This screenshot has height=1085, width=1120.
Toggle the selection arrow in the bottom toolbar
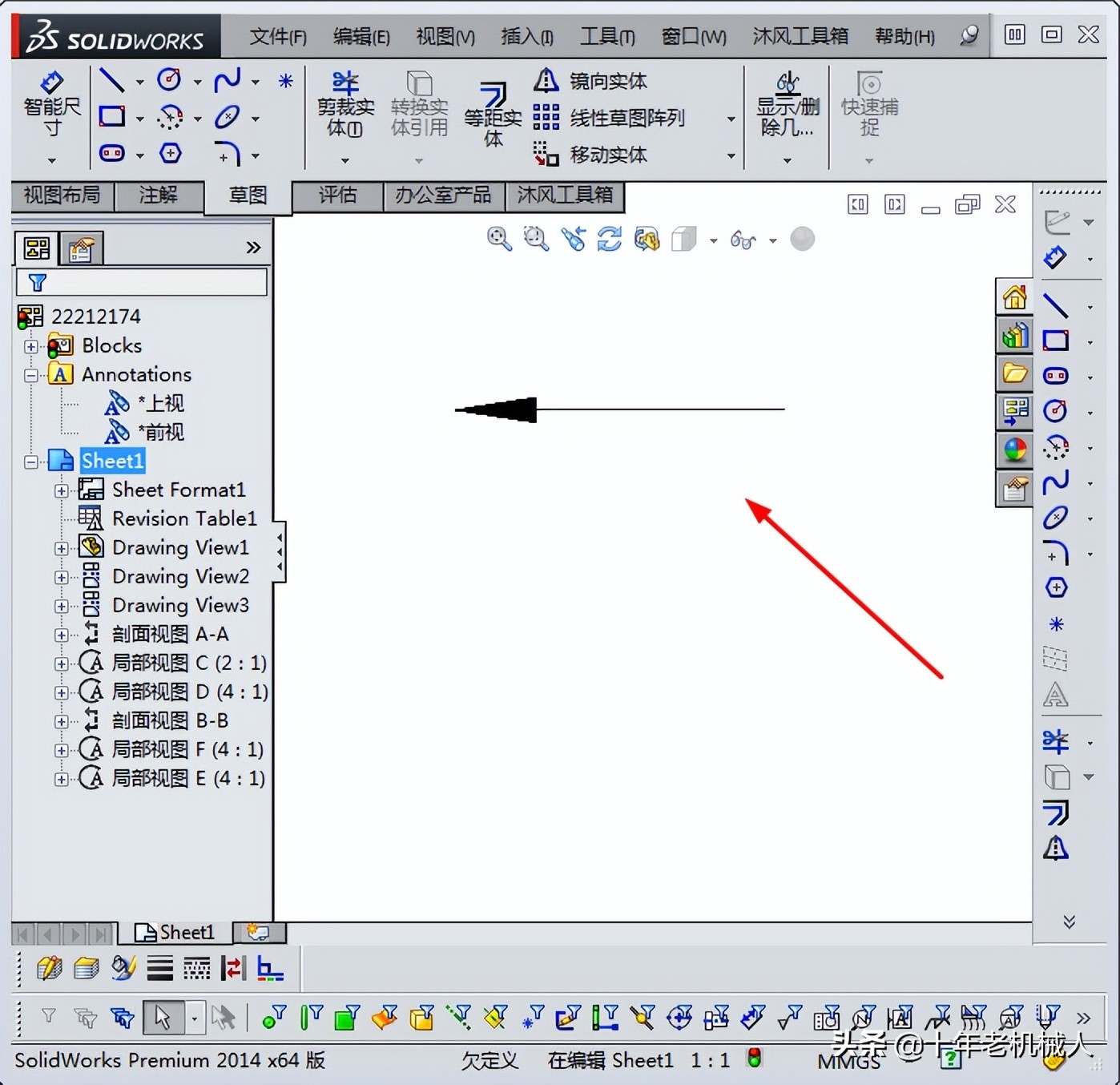(x=163, y=1016)
